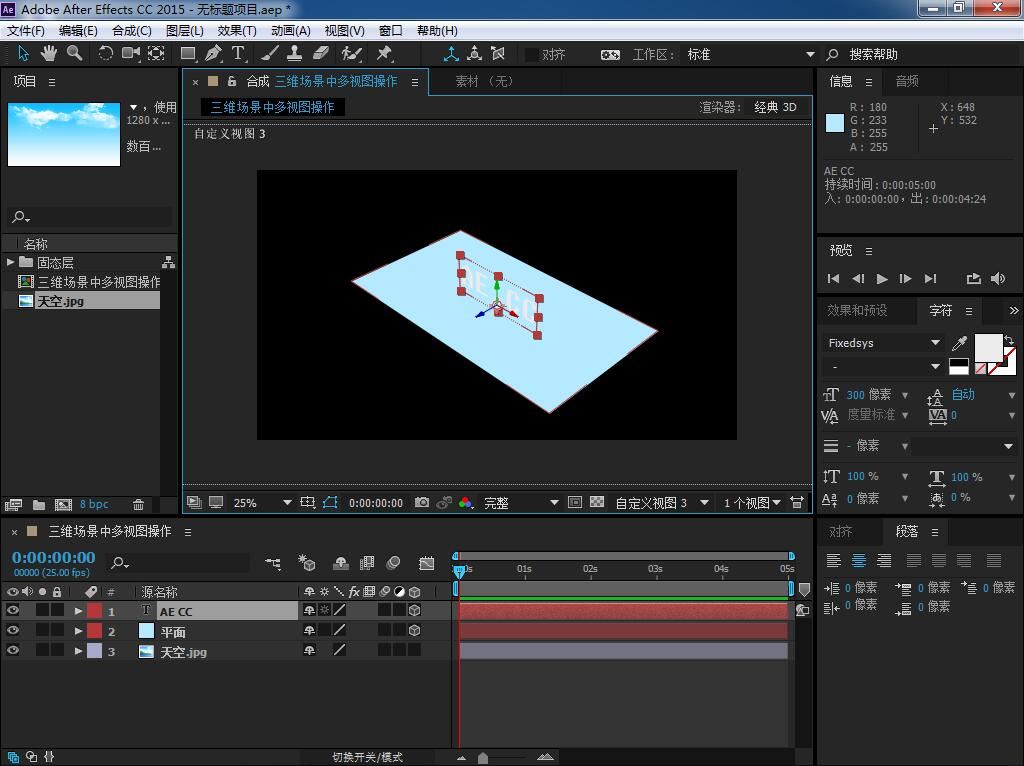Toggle 3D layer switch for 平面
The width and height of the screenshot is (1024, 766).
tap(414, 631)
